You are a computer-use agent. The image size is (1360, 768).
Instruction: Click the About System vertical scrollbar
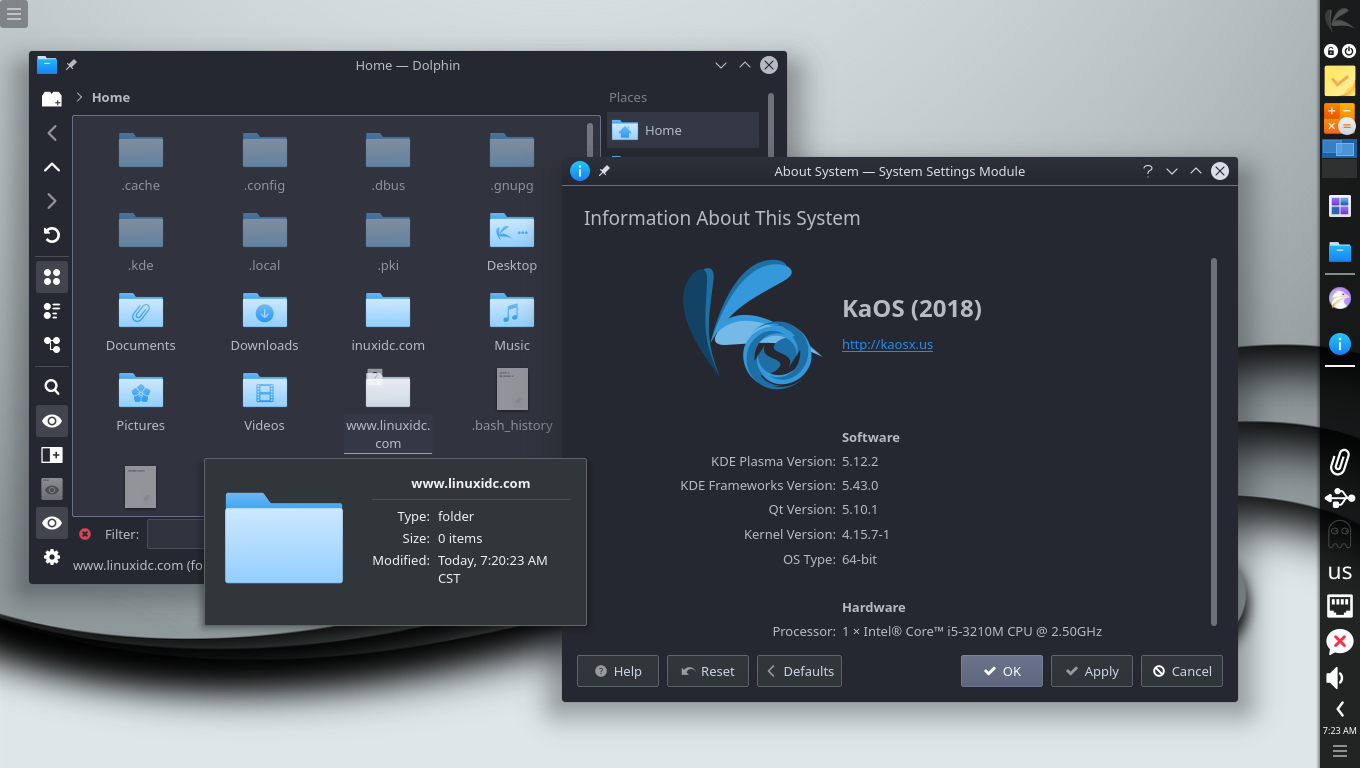click(1214, 440)
